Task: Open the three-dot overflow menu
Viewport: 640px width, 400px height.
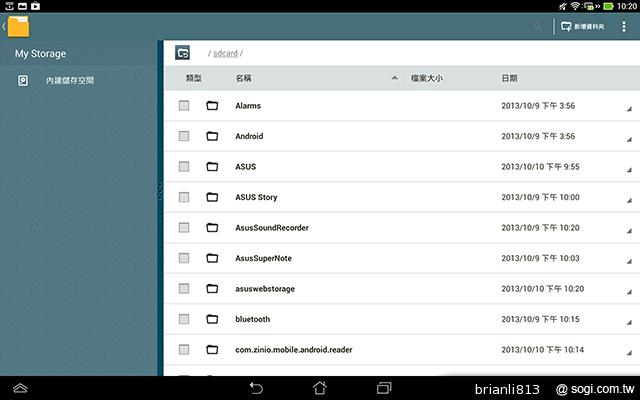Action: pos(624,27)
